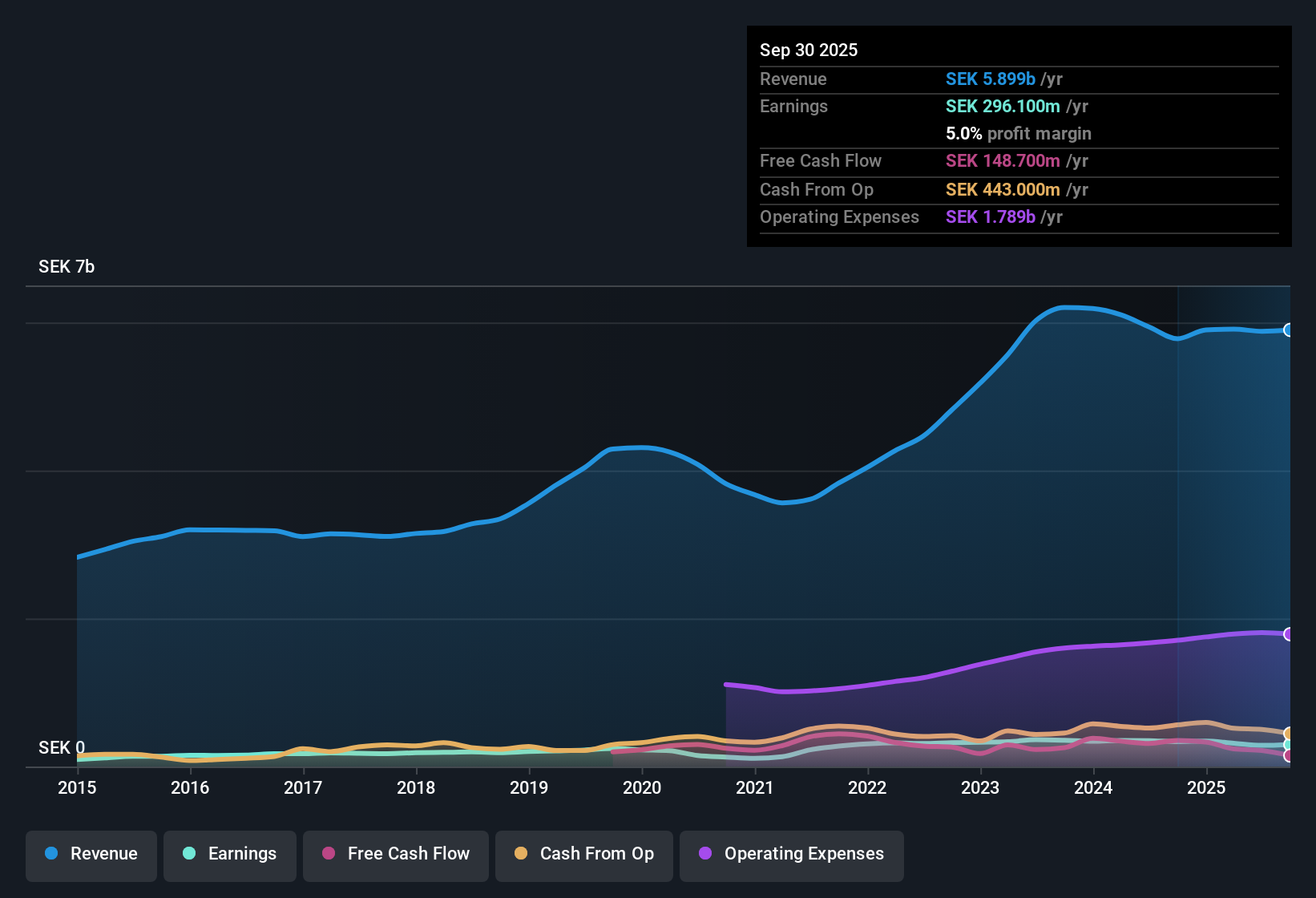1316x898 pixels.
Task: Select the 2020 axis label
Action: click(x=641, y=788)
